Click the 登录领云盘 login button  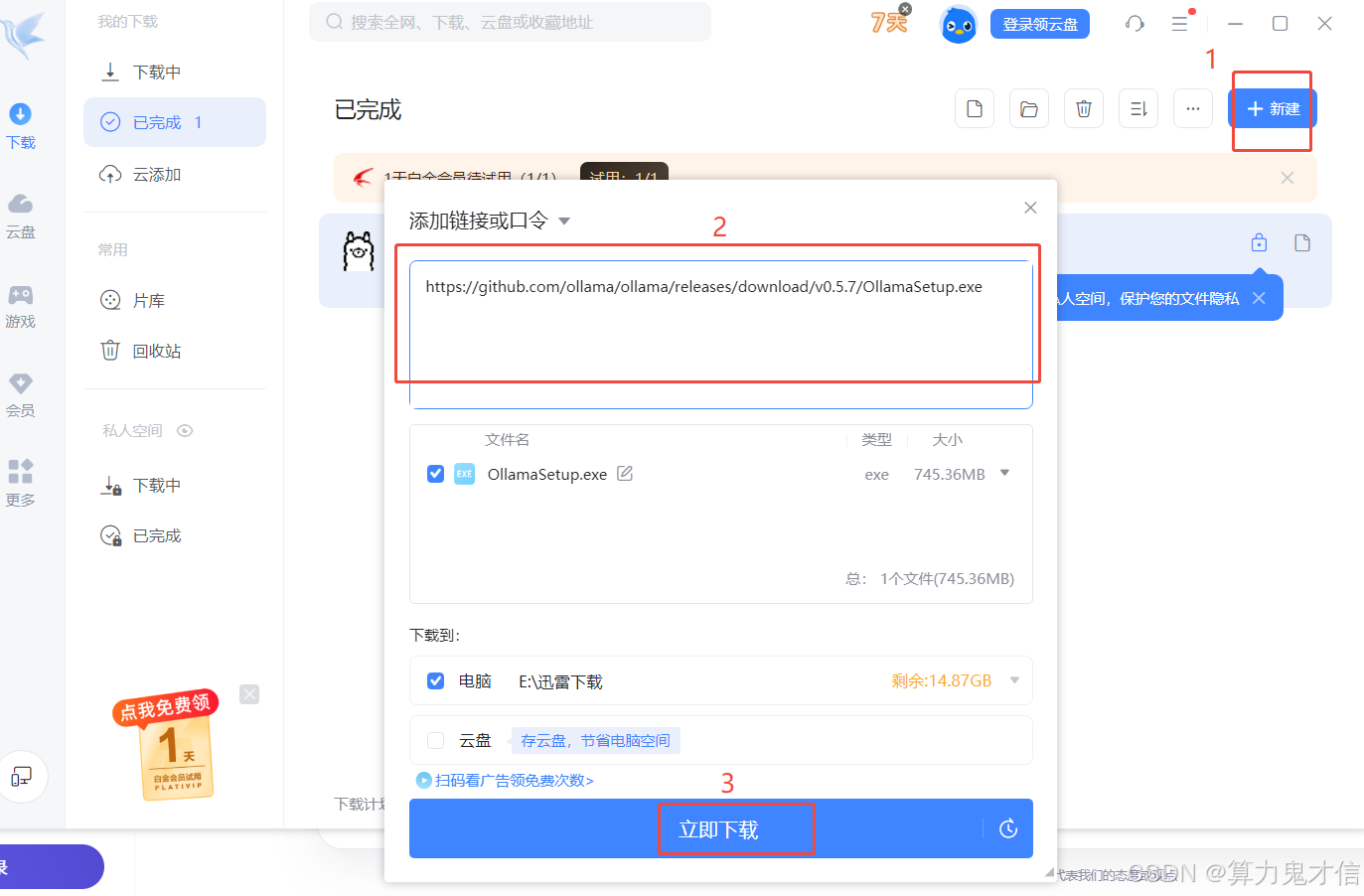[1040, 24]
